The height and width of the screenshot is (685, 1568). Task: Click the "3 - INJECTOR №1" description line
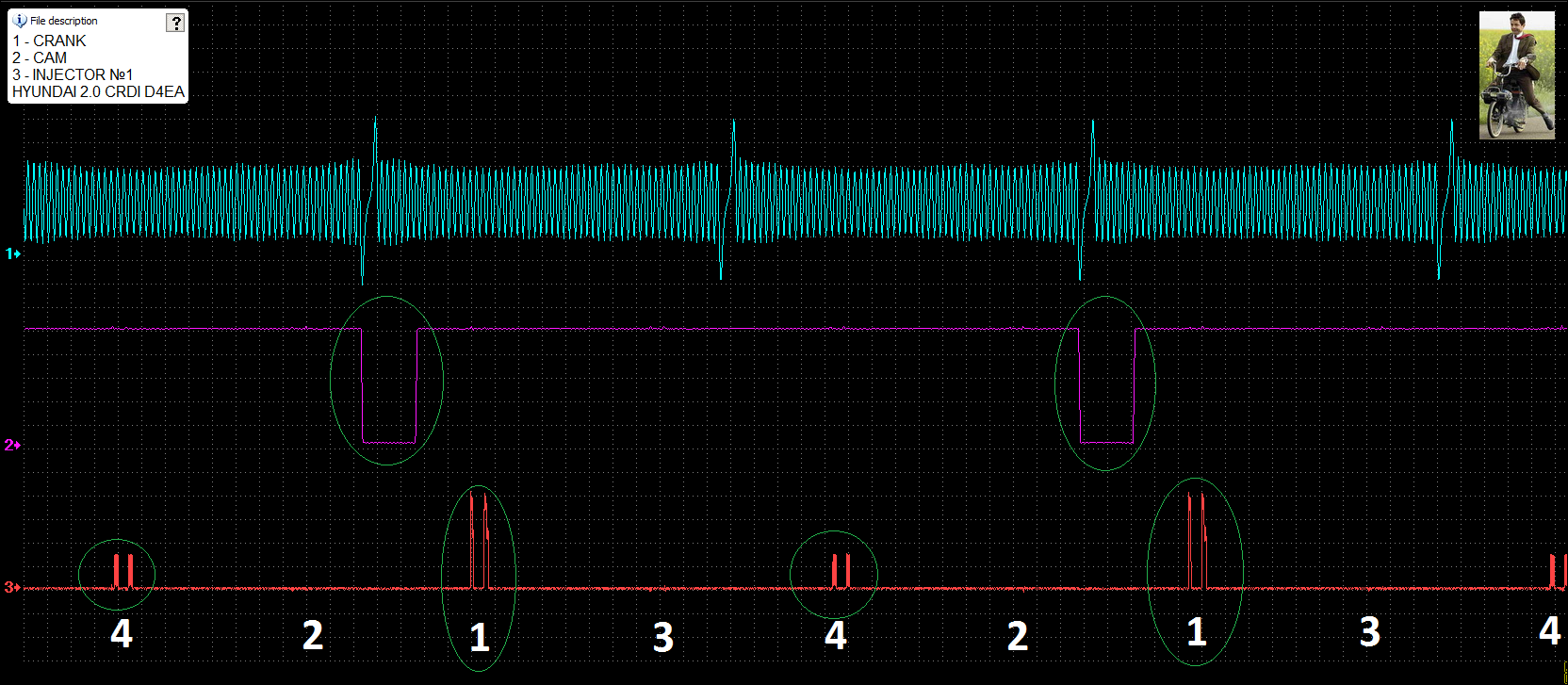pyautogui.click(x=73, y=75)
